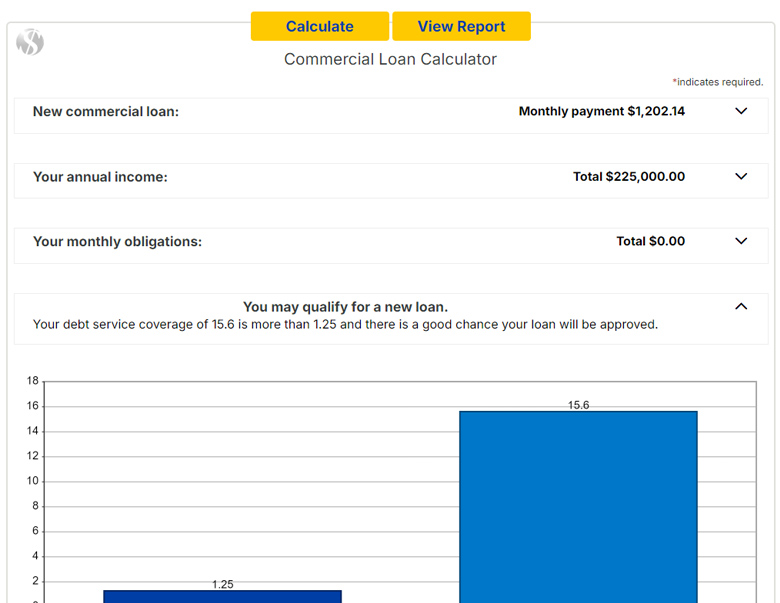This screenshot has width=780, height=603.
Task: Click the light blue 15.6 chart bar
Action: tap(579, 507)
